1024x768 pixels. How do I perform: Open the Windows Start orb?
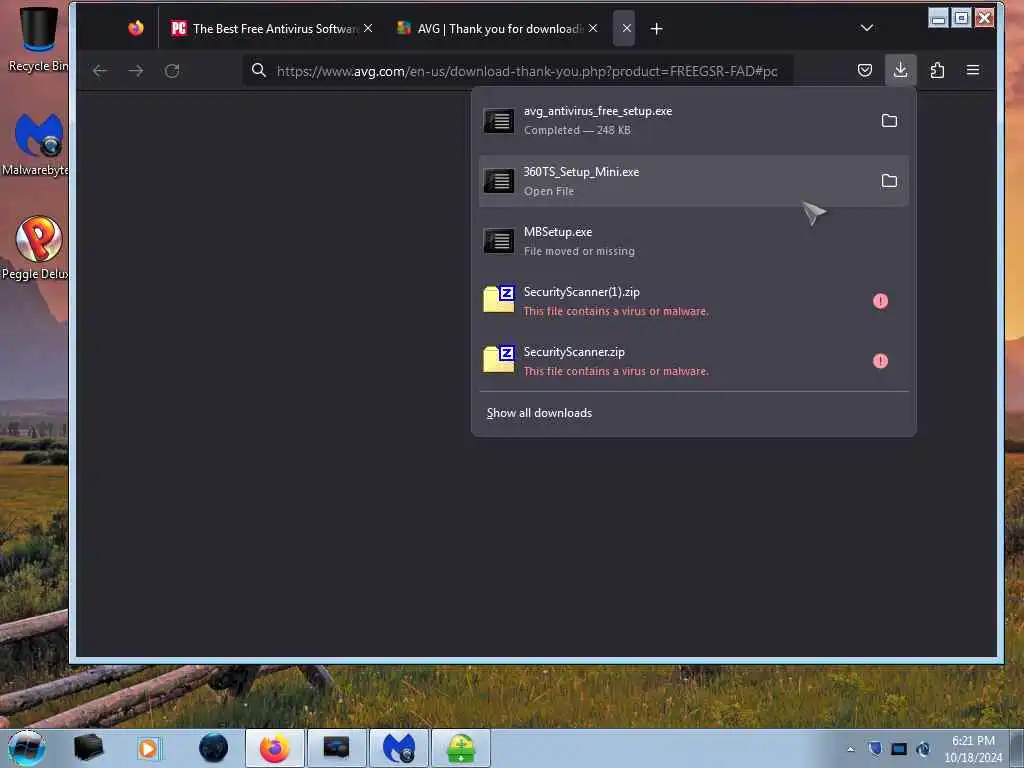(x=27, y=748)
